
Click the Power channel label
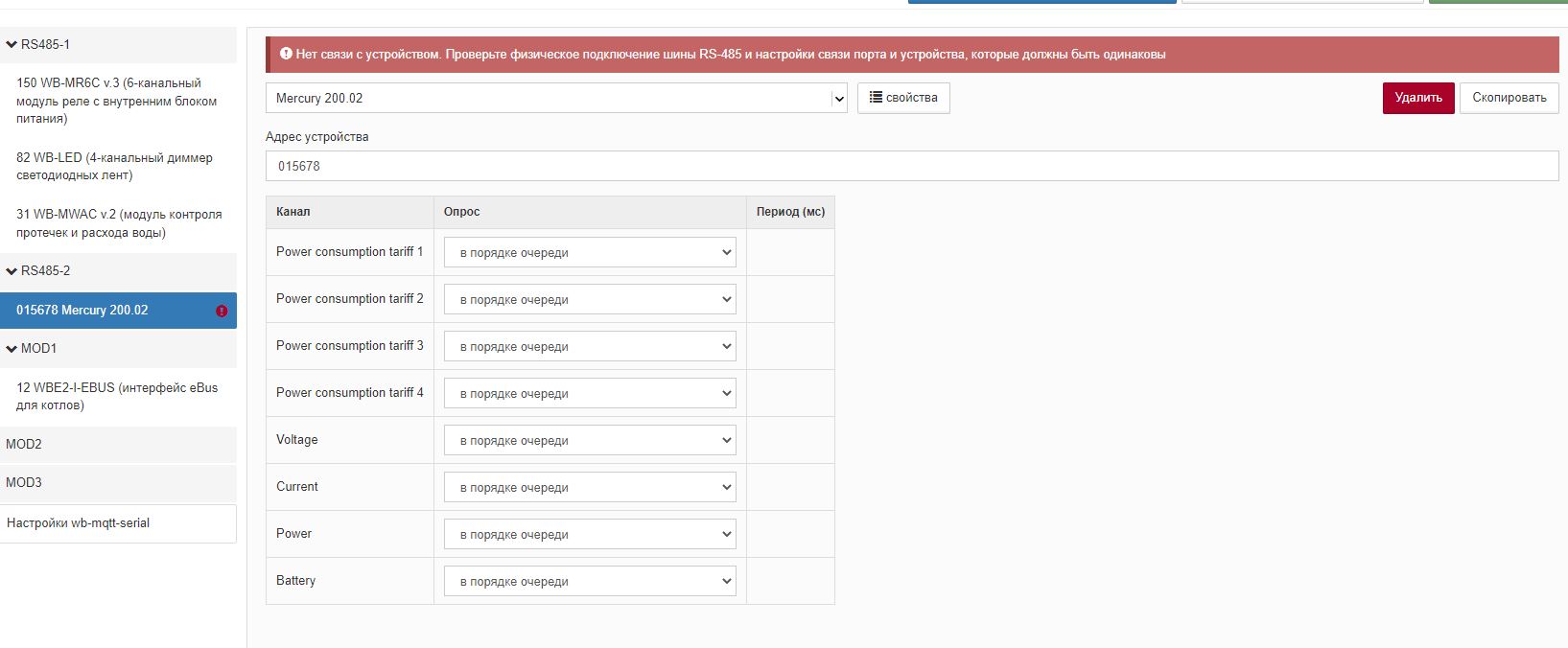[294, 534]
